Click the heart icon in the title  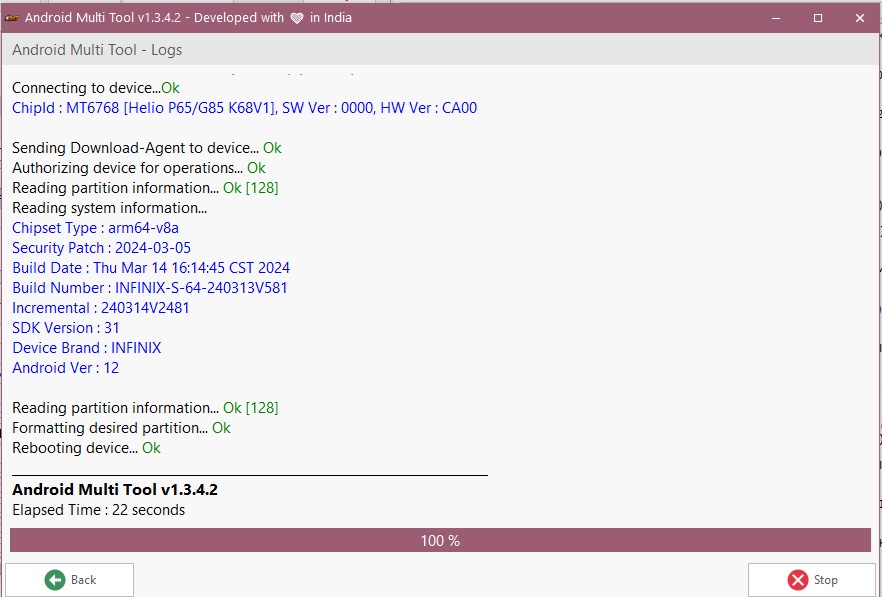(297, 18)
